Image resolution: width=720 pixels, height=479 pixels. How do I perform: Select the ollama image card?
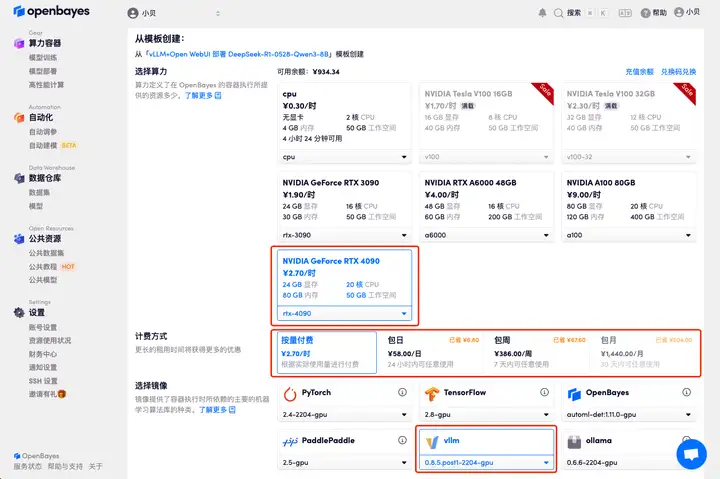pyautogui.click(x=629, y=451)
